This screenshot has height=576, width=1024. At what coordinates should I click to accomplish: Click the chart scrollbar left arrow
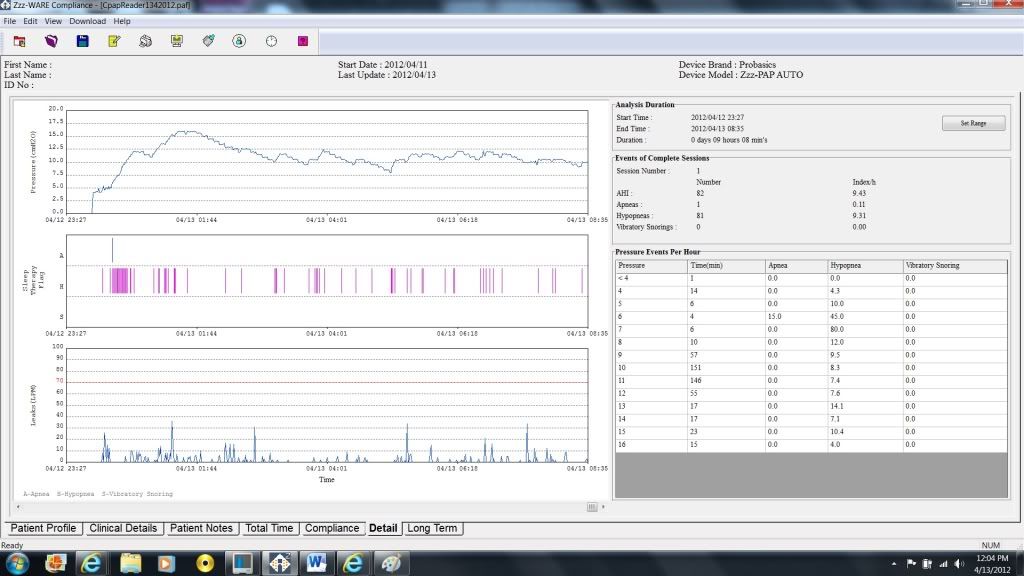(18, 507)
